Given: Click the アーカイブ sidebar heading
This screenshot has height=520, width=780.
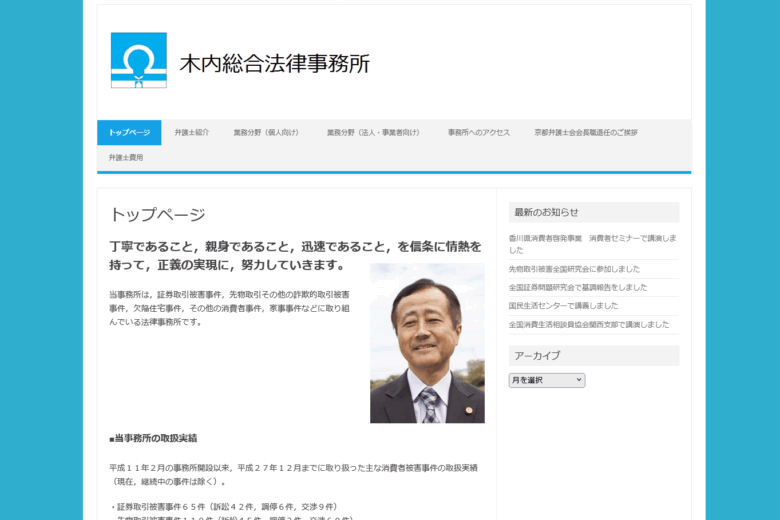Looking at the screenshot, I should coord(537,355).
